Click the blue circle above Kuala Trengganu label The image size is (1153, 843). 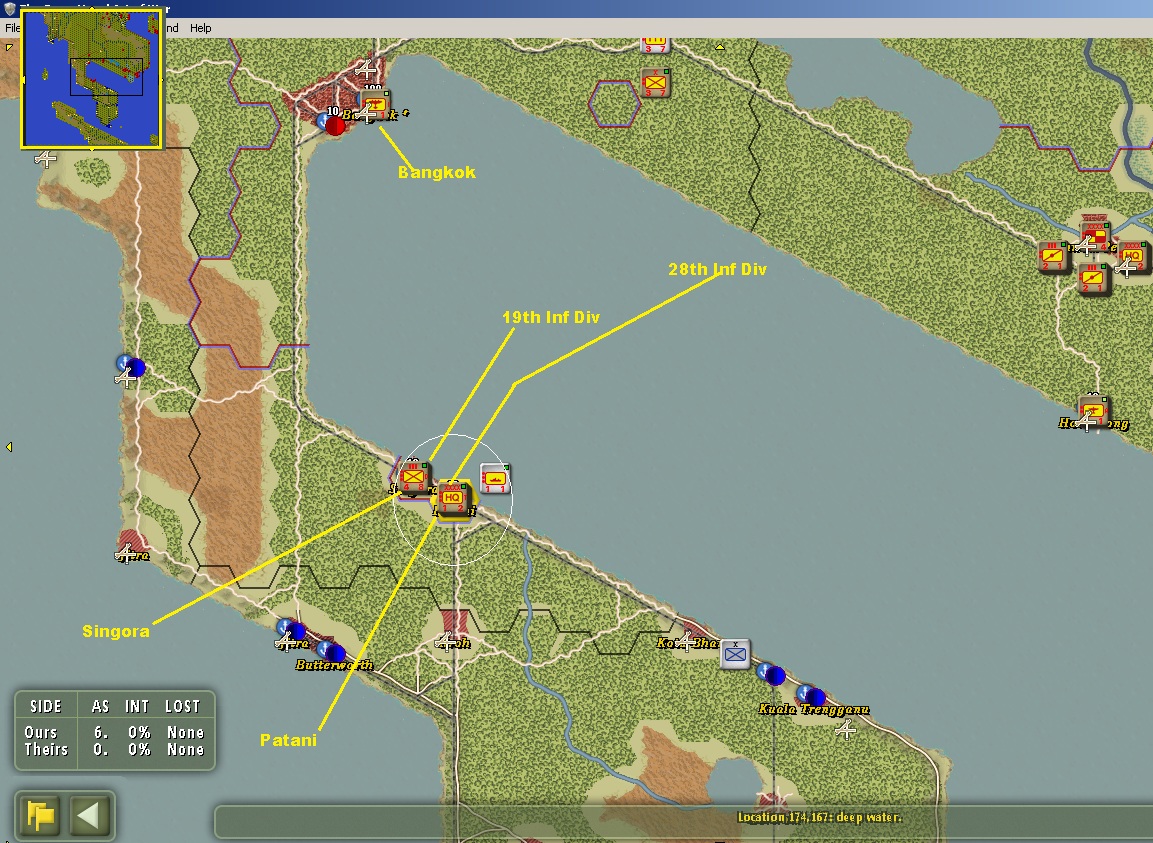(815, 696)
